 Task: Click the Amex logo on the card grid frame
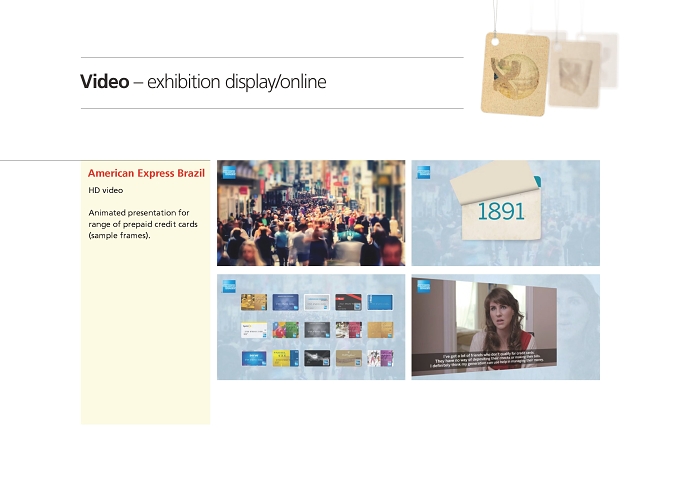229,286
